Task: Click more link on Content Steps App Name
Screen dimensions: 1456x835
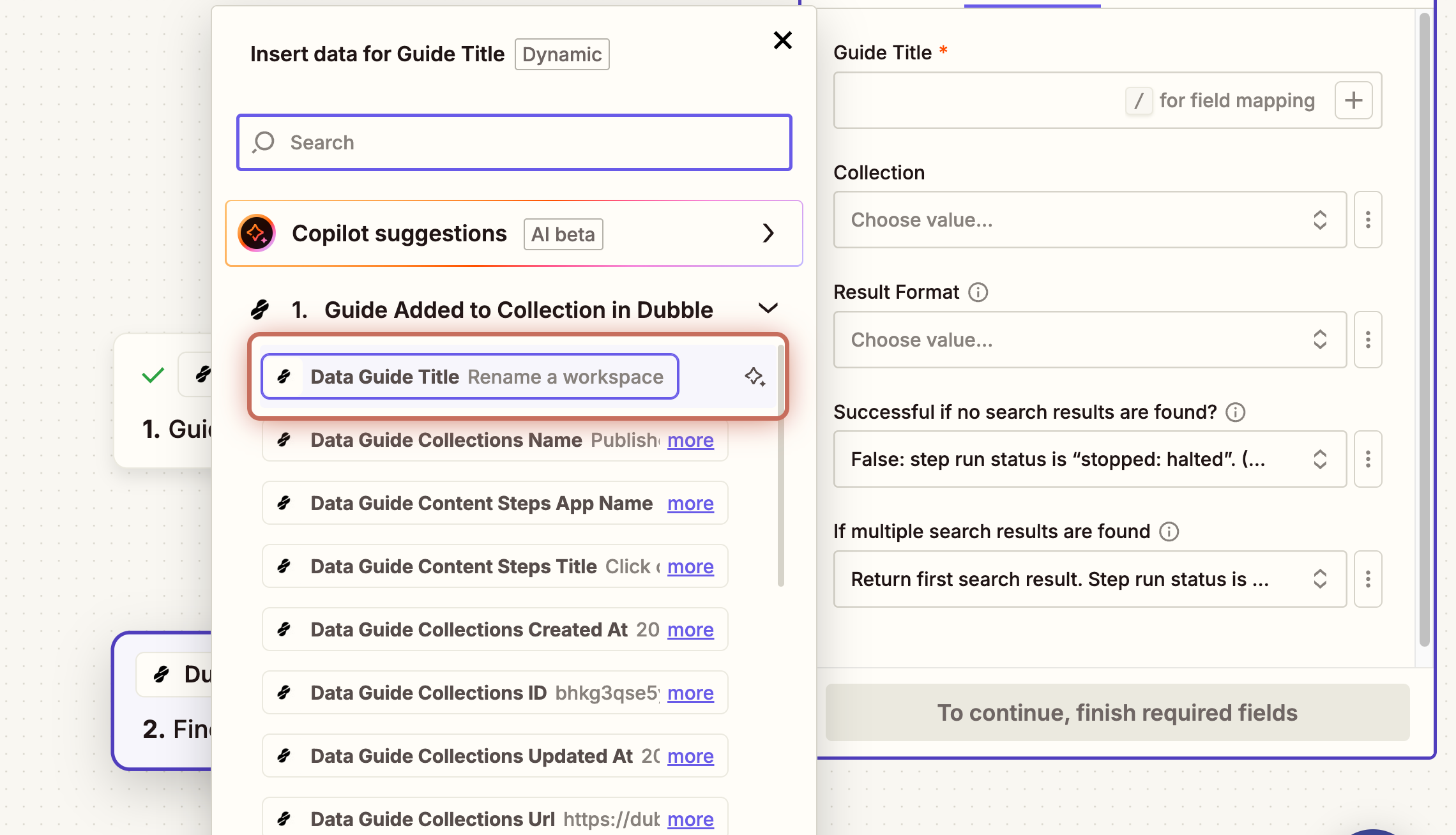Action: coord(690,503)
